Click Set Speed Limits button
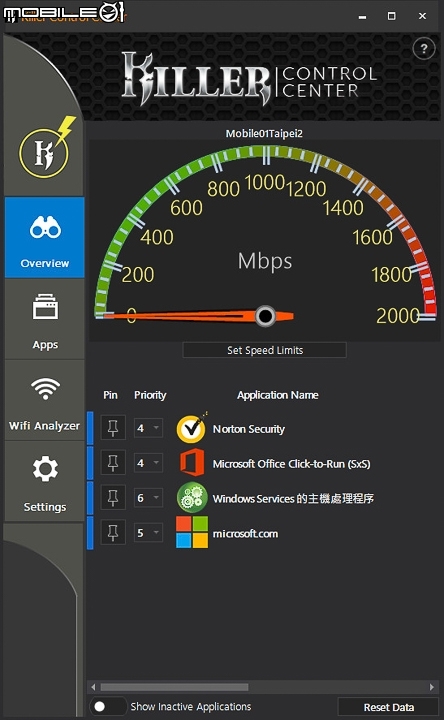Viewport: 444px width, 720px height. click(x=264, y=350)
